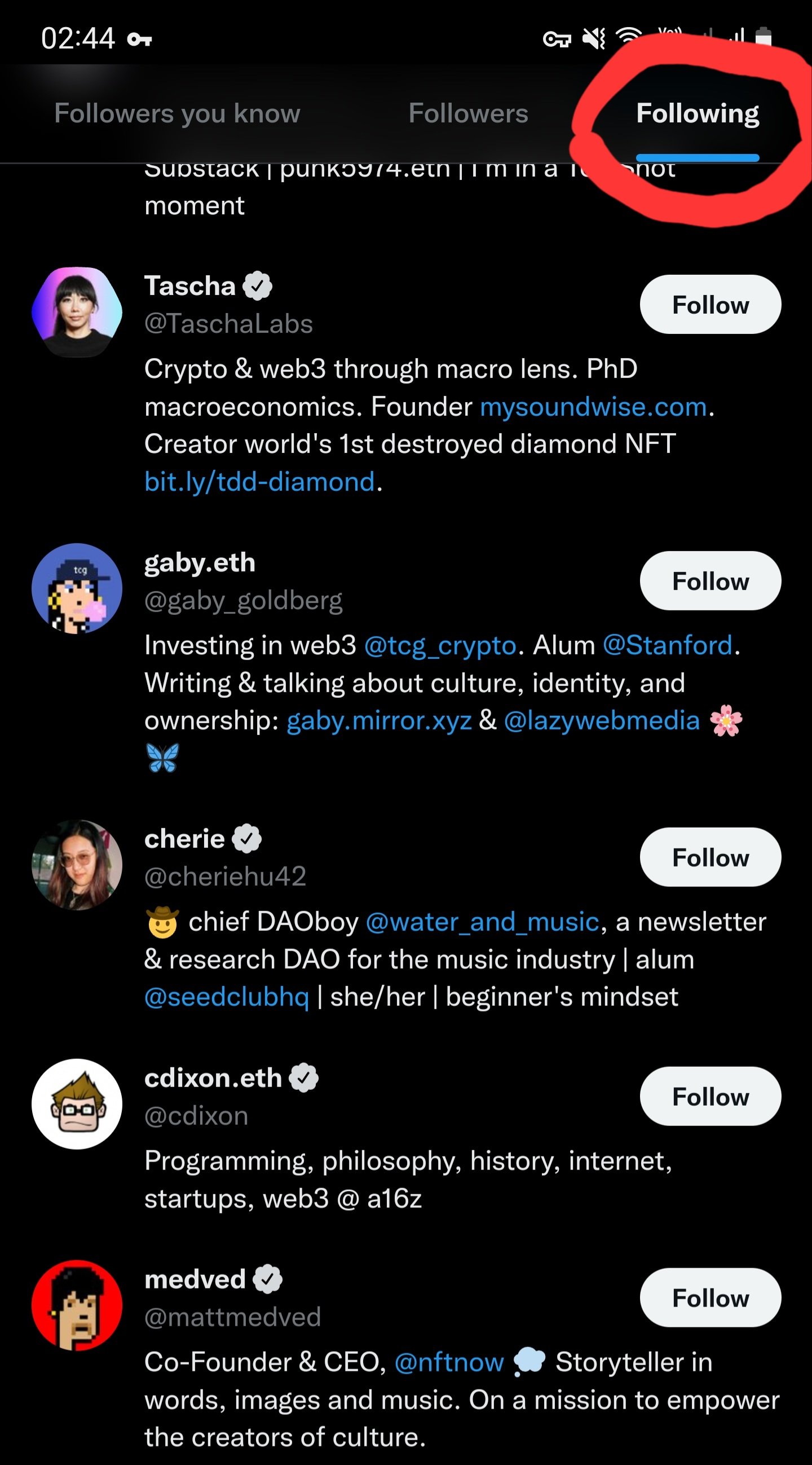
Task: Tap the @water_and_music mention
Action: 482,922
